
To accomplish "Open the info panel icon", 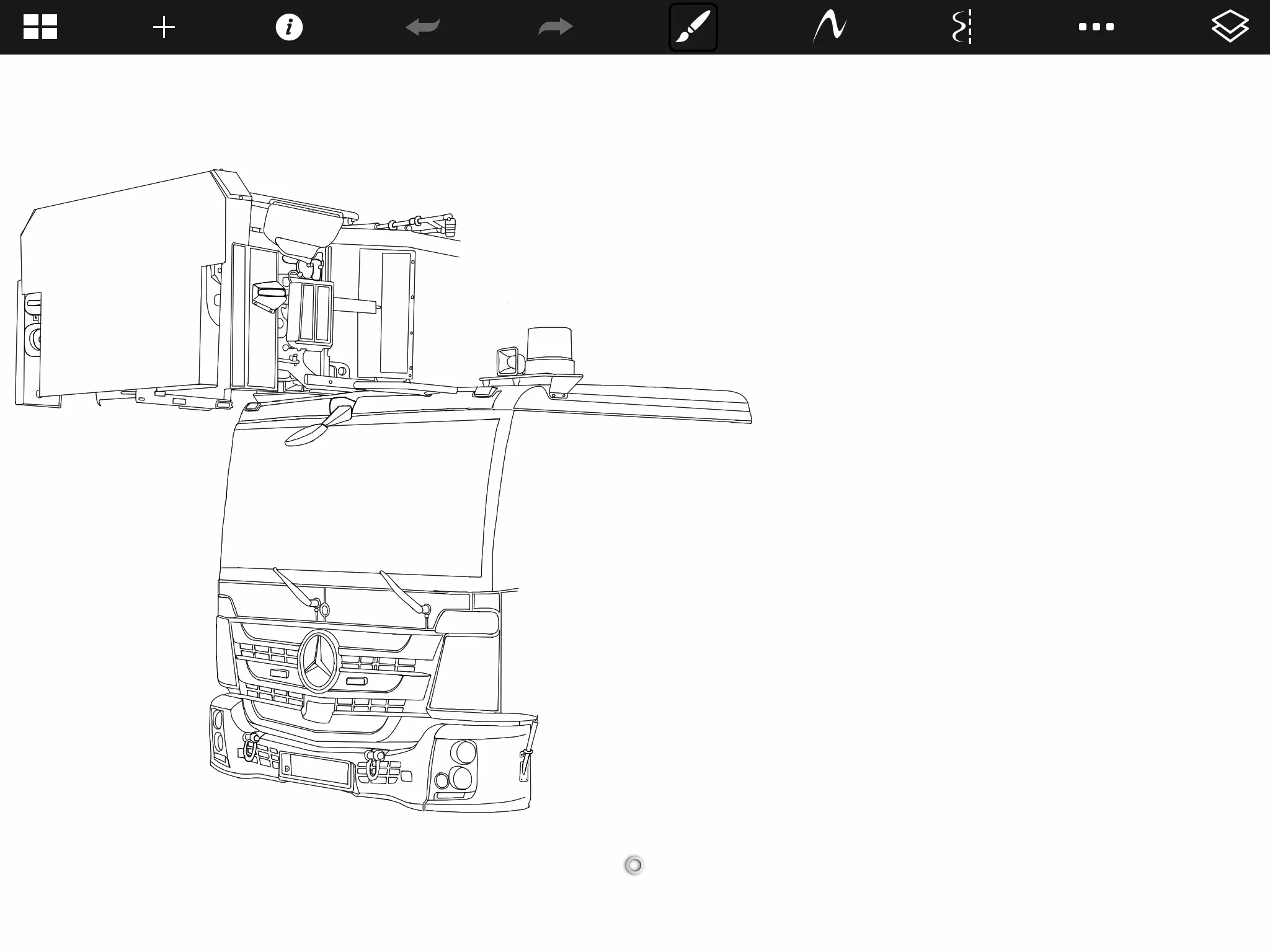I will click(289, 27).
